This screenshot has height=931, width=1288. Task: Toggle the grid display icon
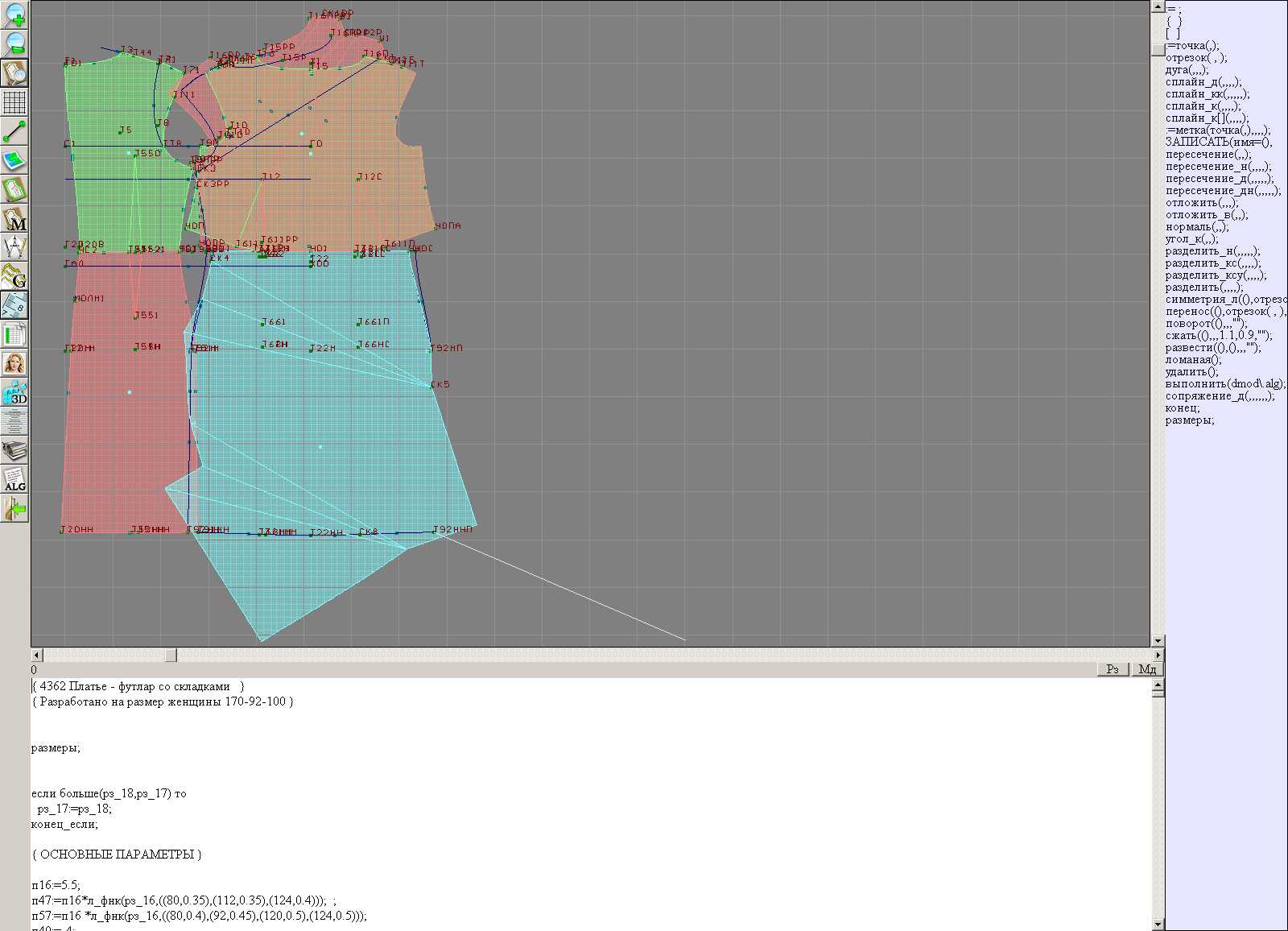point(14,102)
